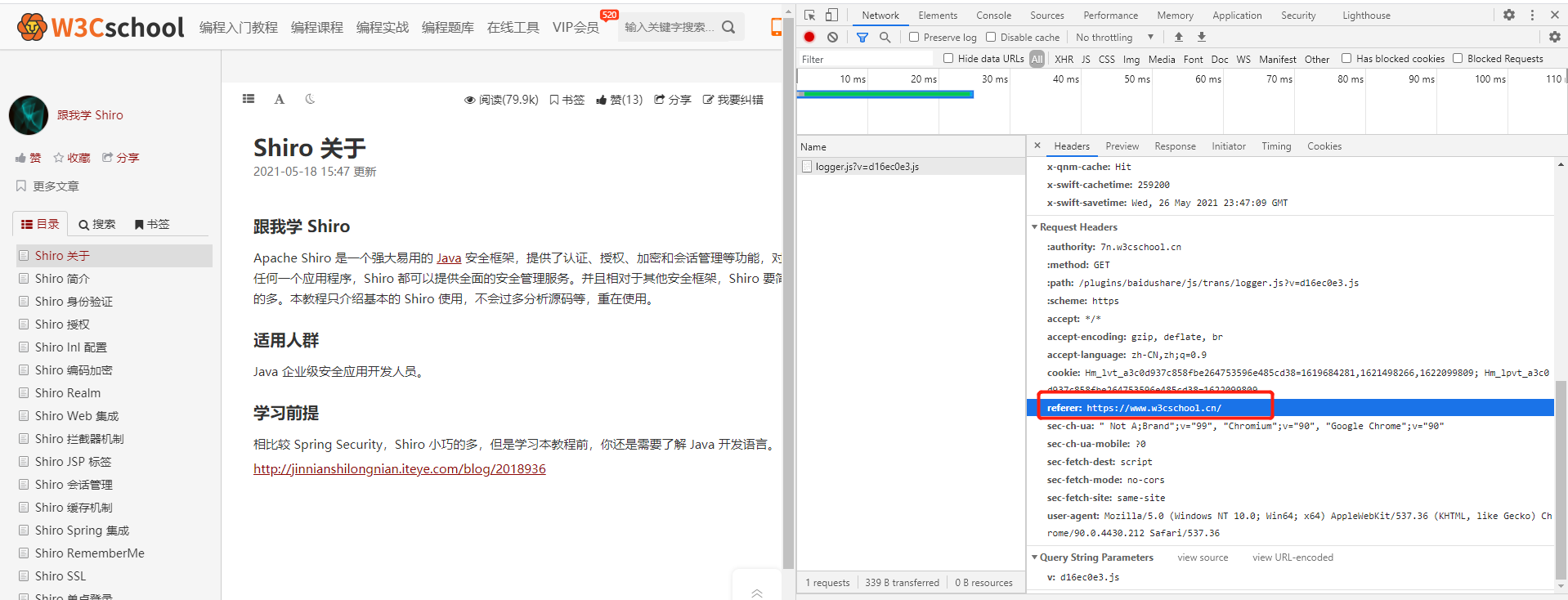Switch to the Elements tab
The image size is (1568, 600).
(938, 16)
